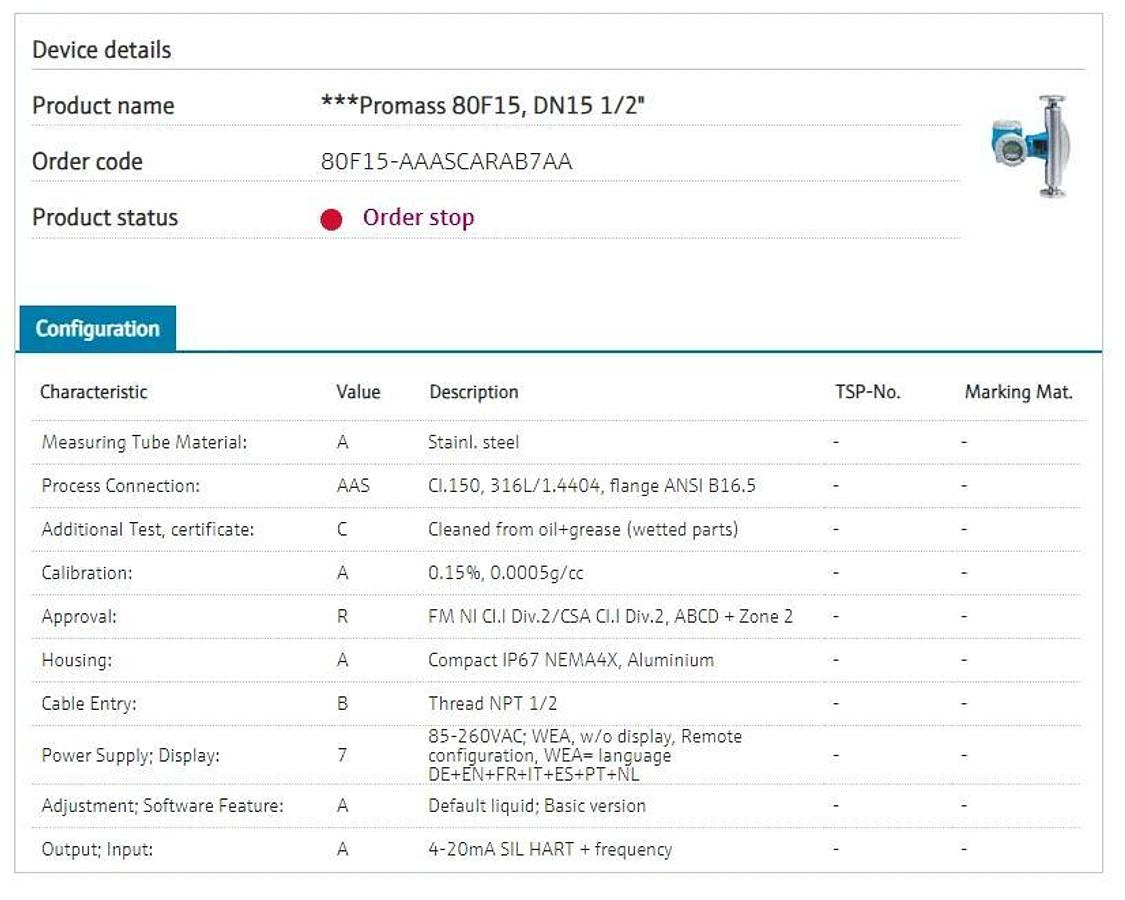The image size is (1125, 900).
Task: Click the Thread NPT 1/2 cable entry
Action: click(492, 704)
